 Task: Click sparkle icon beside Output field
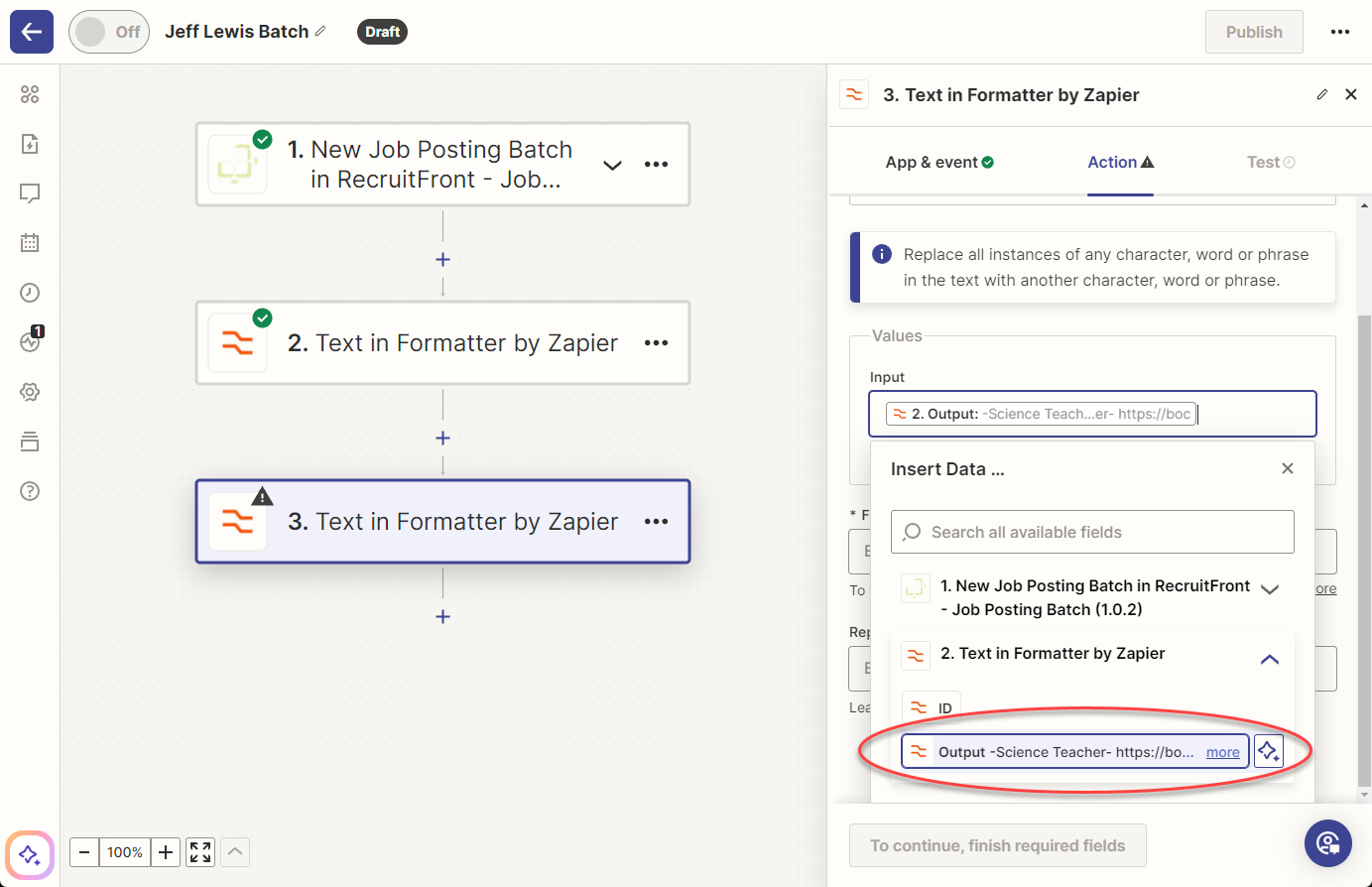coord(1269,751)
